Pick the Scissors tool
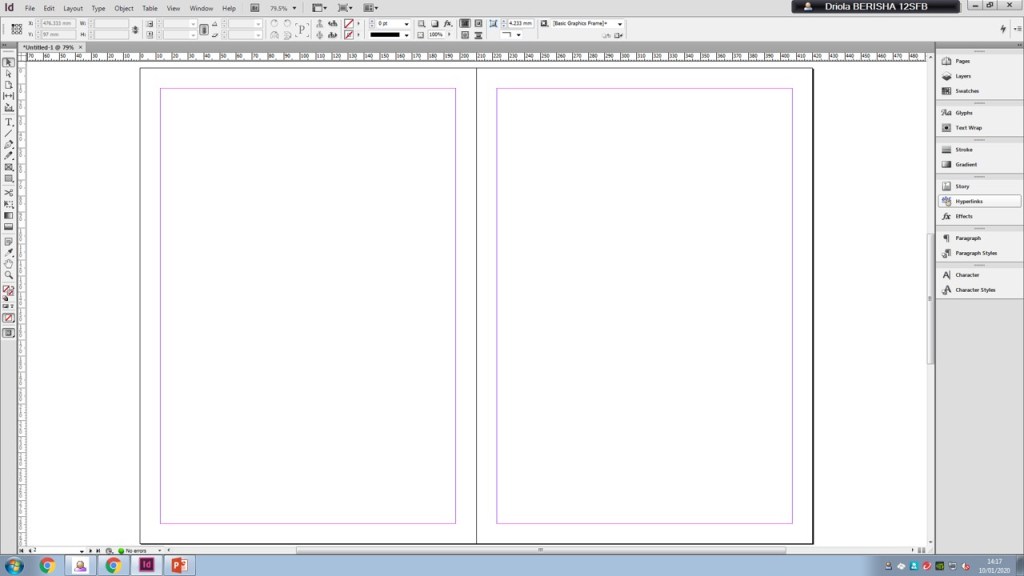 [x=9, y=192]
